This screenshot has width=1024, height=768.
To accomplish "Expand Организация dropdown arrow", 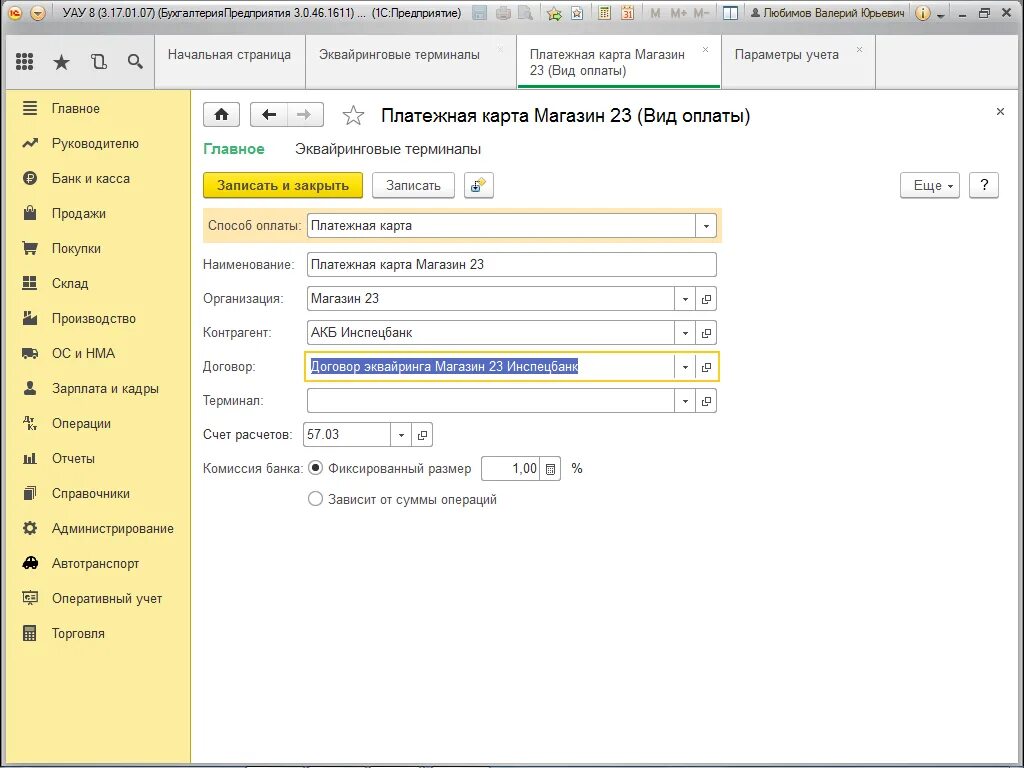I will coord(685,299).
